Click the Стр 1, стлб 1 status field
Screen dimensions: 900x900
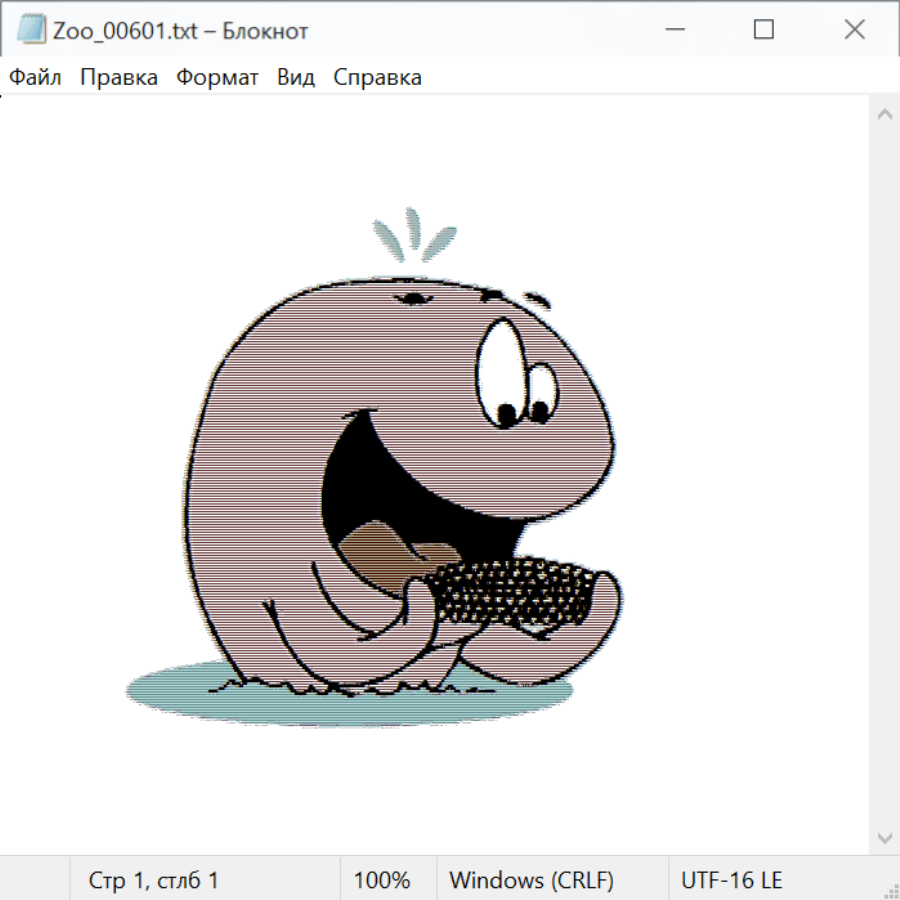154,880
